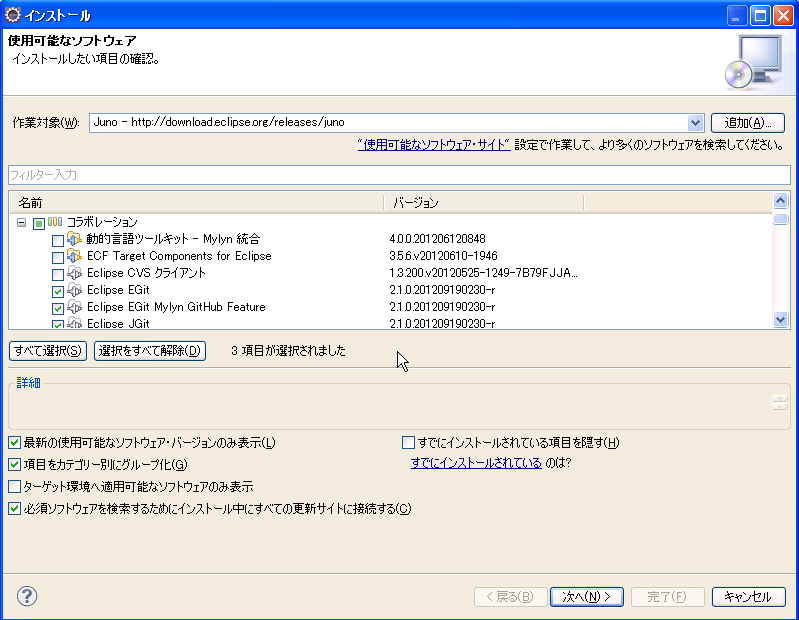Uncheck the Eclipse EGit checkbox
The height and width of the screenshot is (620, 799).
pyautogui.click(x=58, y=291)
